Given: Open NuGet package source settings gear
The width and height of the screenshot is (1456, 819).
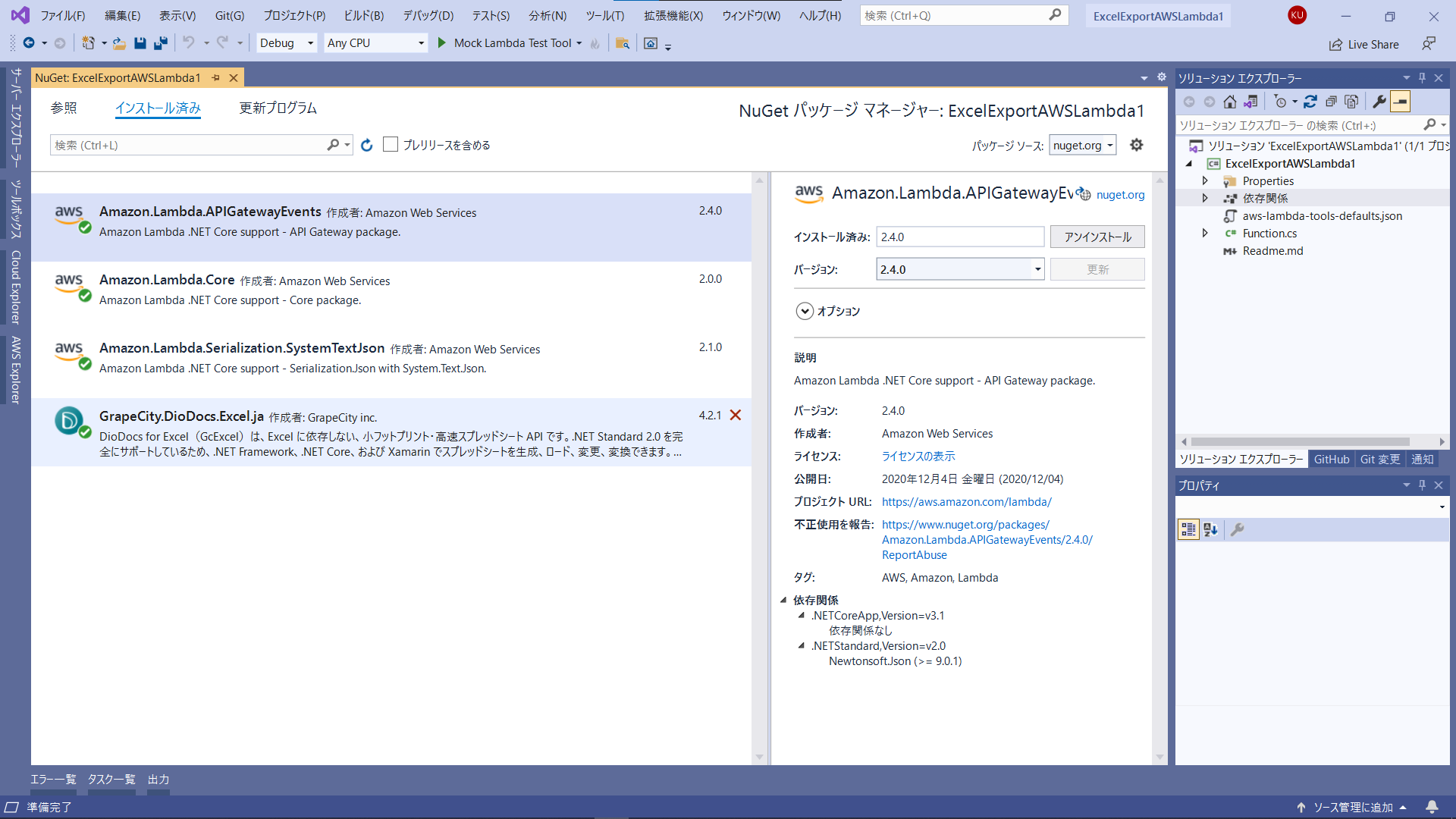Looking at the screenshot, I should pyautogui.click(x=1136, y=145).
